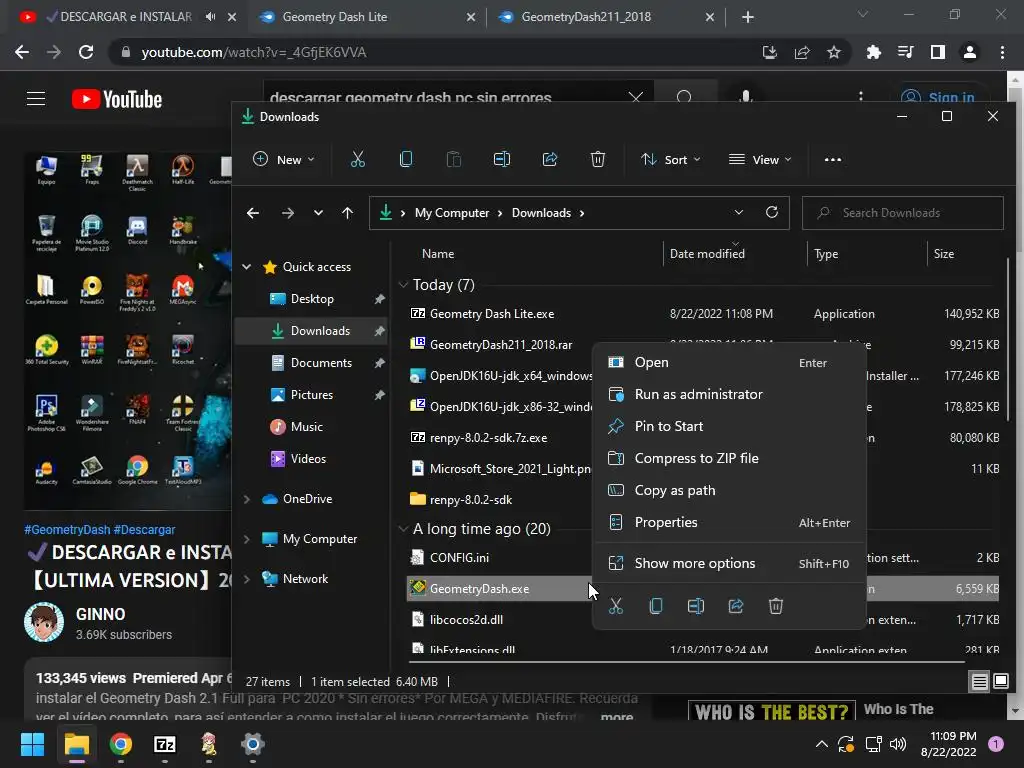Click Rename icon at context menu bottom
The width and height of the screenshot is (1024, 768).
tap(696, 606)
